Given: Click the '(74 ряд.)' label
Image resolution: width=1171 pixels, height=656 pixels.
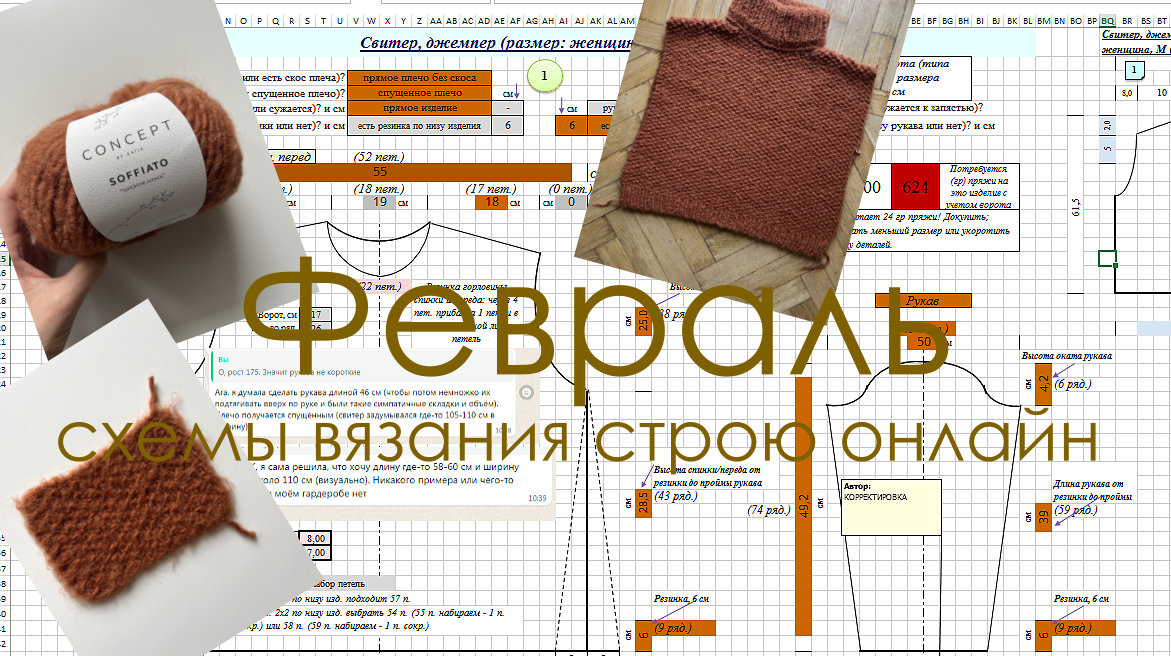Looking at the screenshot, I should click(768, 510).
